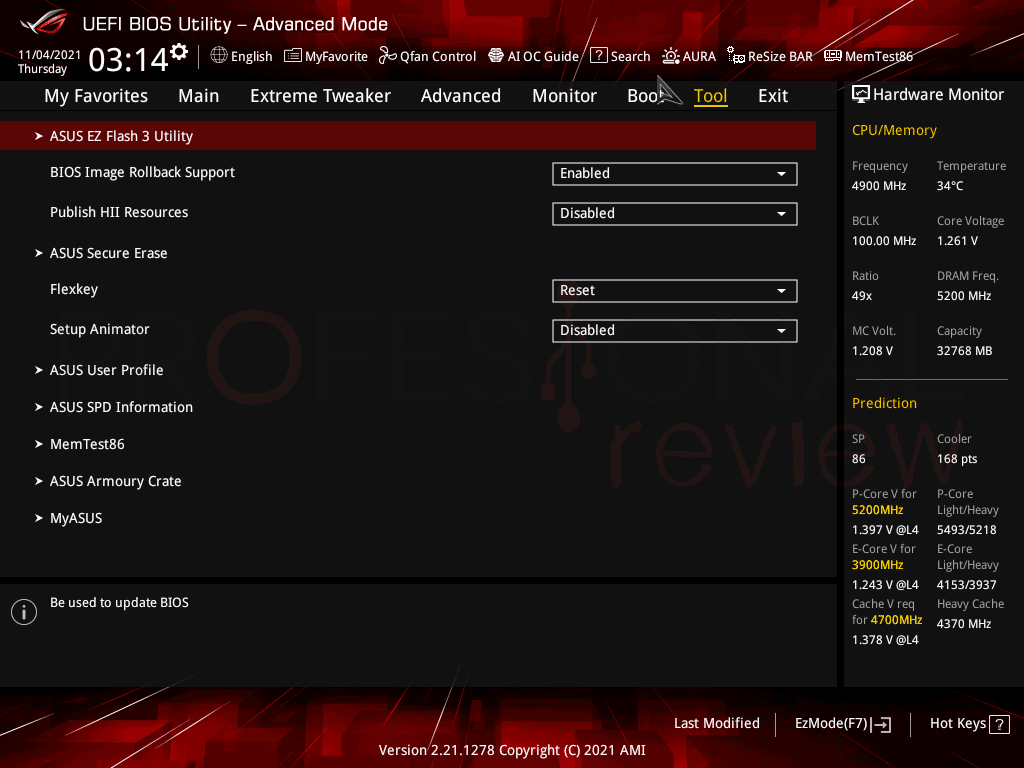Click the 5200 MHz DRAM Freq. value
The image size is (1024, 768).
pos(964,295)
